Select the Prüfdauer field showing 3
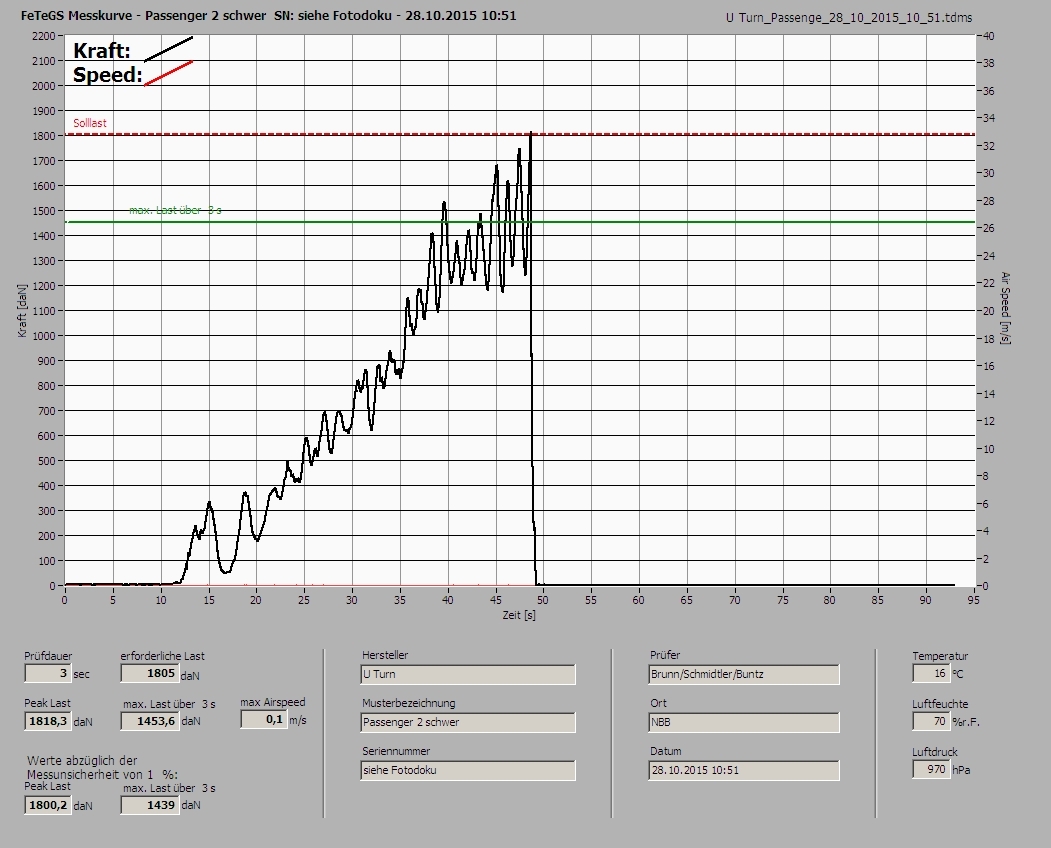This screenshot has width=1051, height=848. point(48,673)
